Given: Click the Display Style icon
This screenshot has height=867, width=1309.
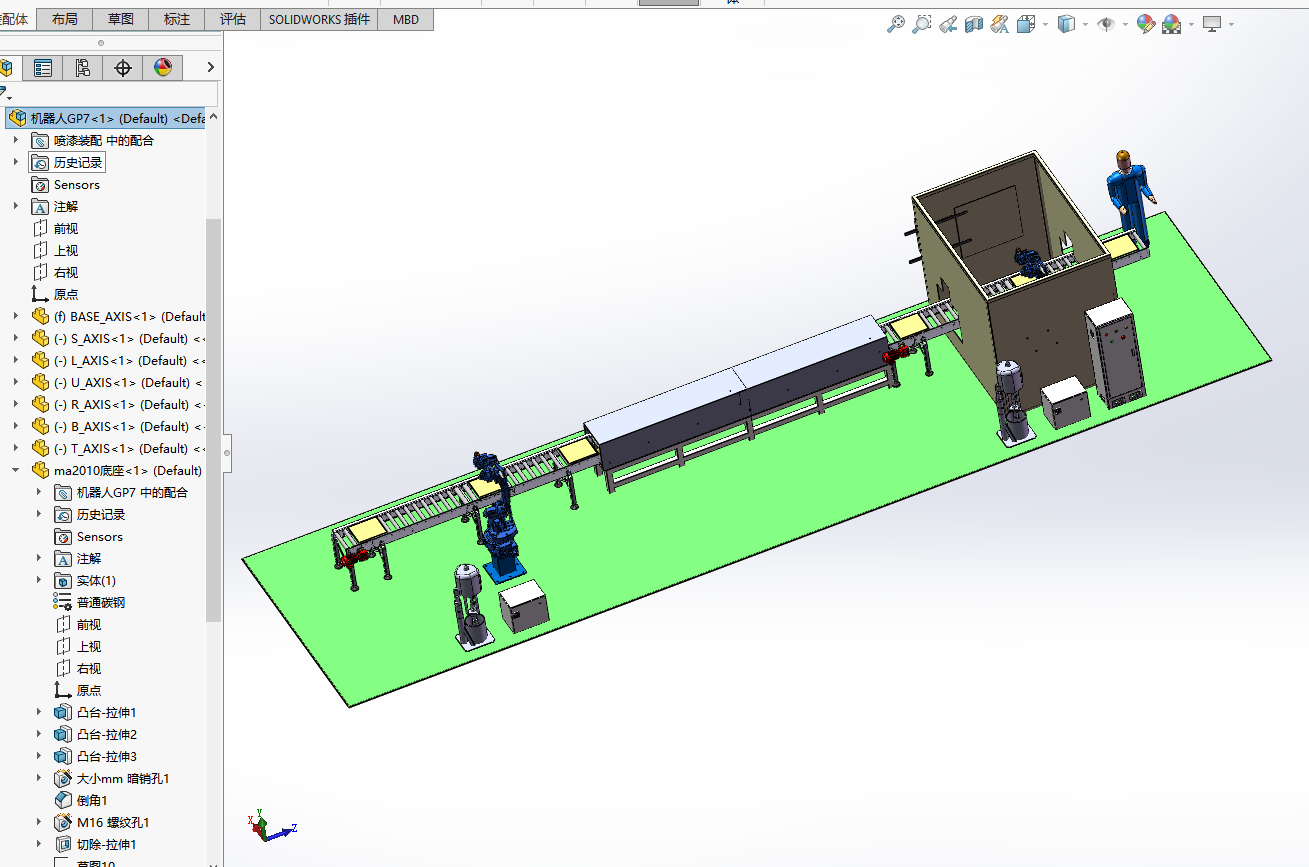Looking at the screenshot, I should coord(1067,24).
